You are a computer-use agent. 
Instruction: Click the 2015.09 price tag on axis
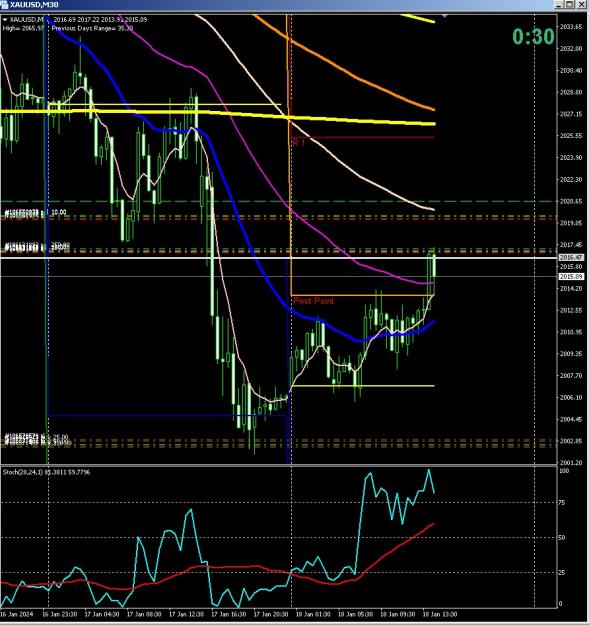pyautogui.click(x=571, y=276)
